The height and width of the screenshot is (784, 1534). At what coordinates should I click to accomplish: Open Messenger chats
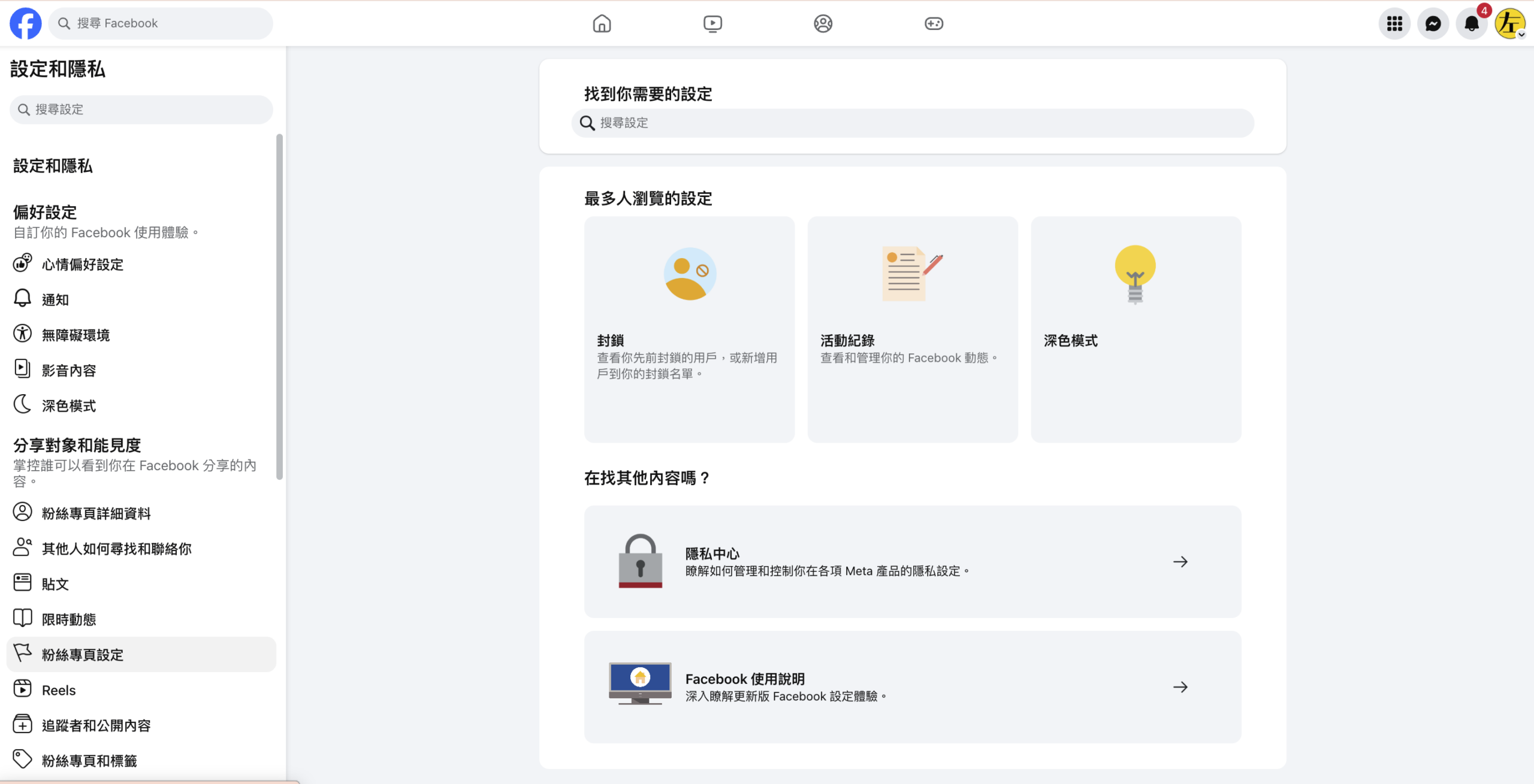[1433, 23]
